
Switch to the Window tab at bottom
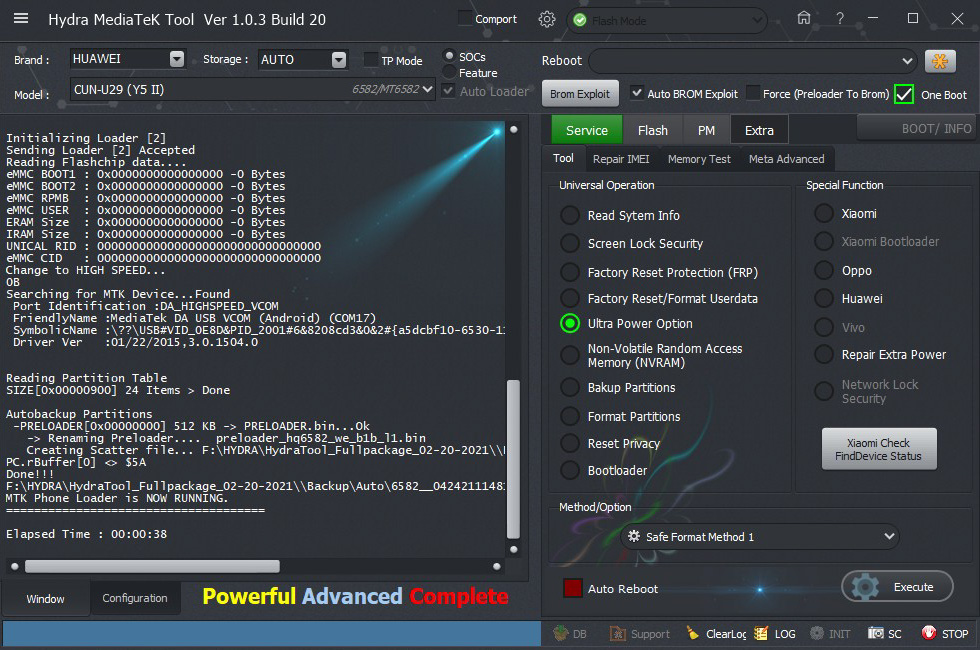click(45, 598)
